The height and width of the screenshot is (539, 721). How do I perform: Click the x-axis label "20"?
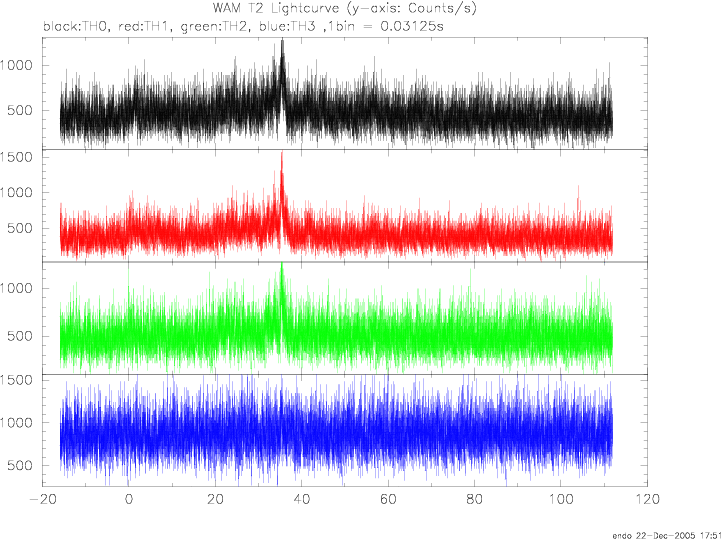pos(215,499)
